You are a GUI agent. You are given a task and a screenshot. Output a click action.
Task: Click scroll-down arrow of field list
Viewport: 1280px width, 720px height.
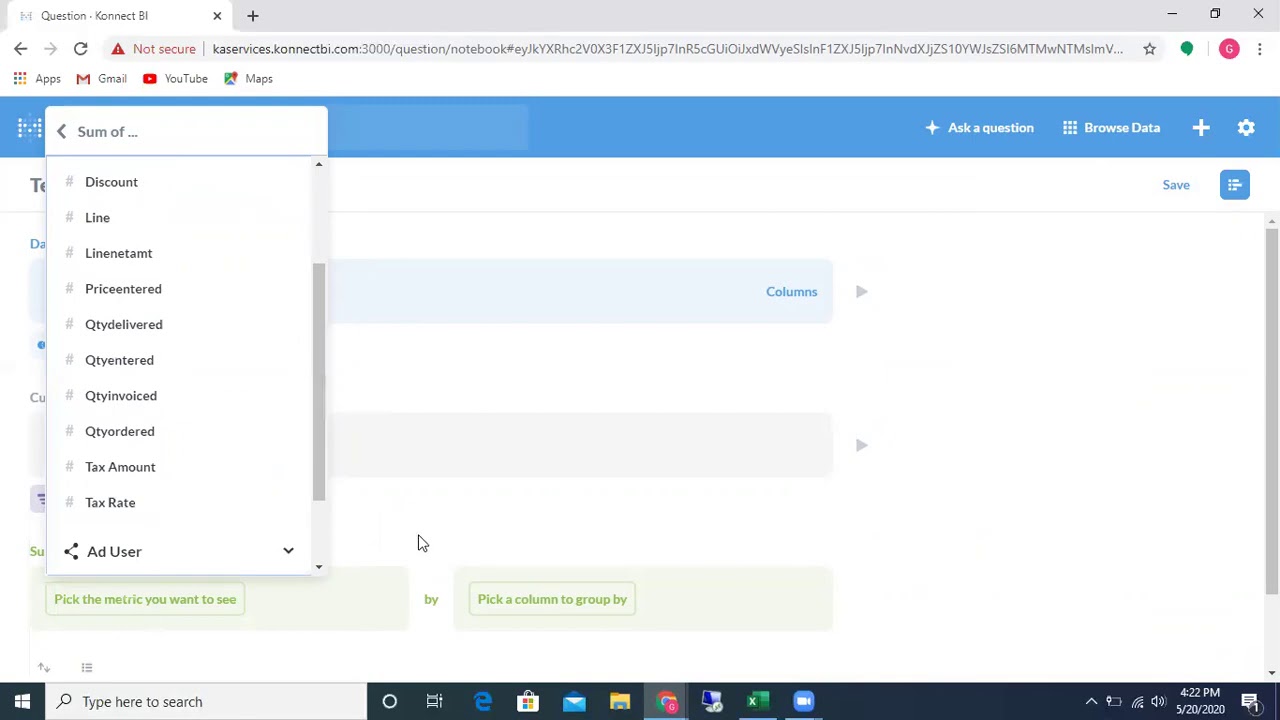point(319,567)
